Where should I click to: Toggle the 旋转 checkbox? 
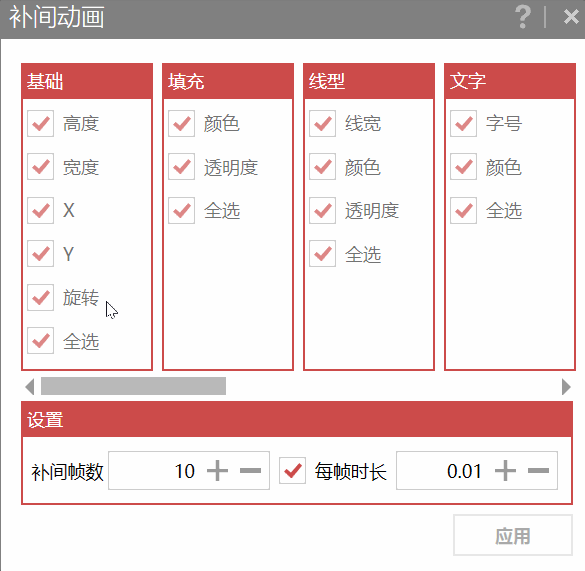click(41, 297)
